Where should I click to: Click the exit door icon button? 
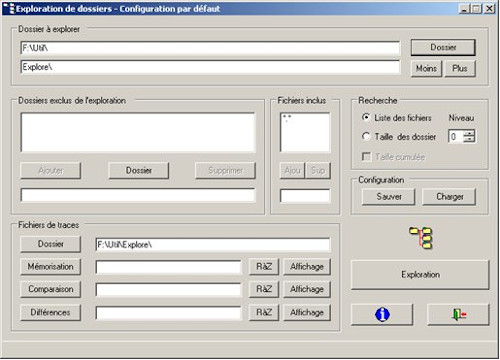[x=459, y=314]
